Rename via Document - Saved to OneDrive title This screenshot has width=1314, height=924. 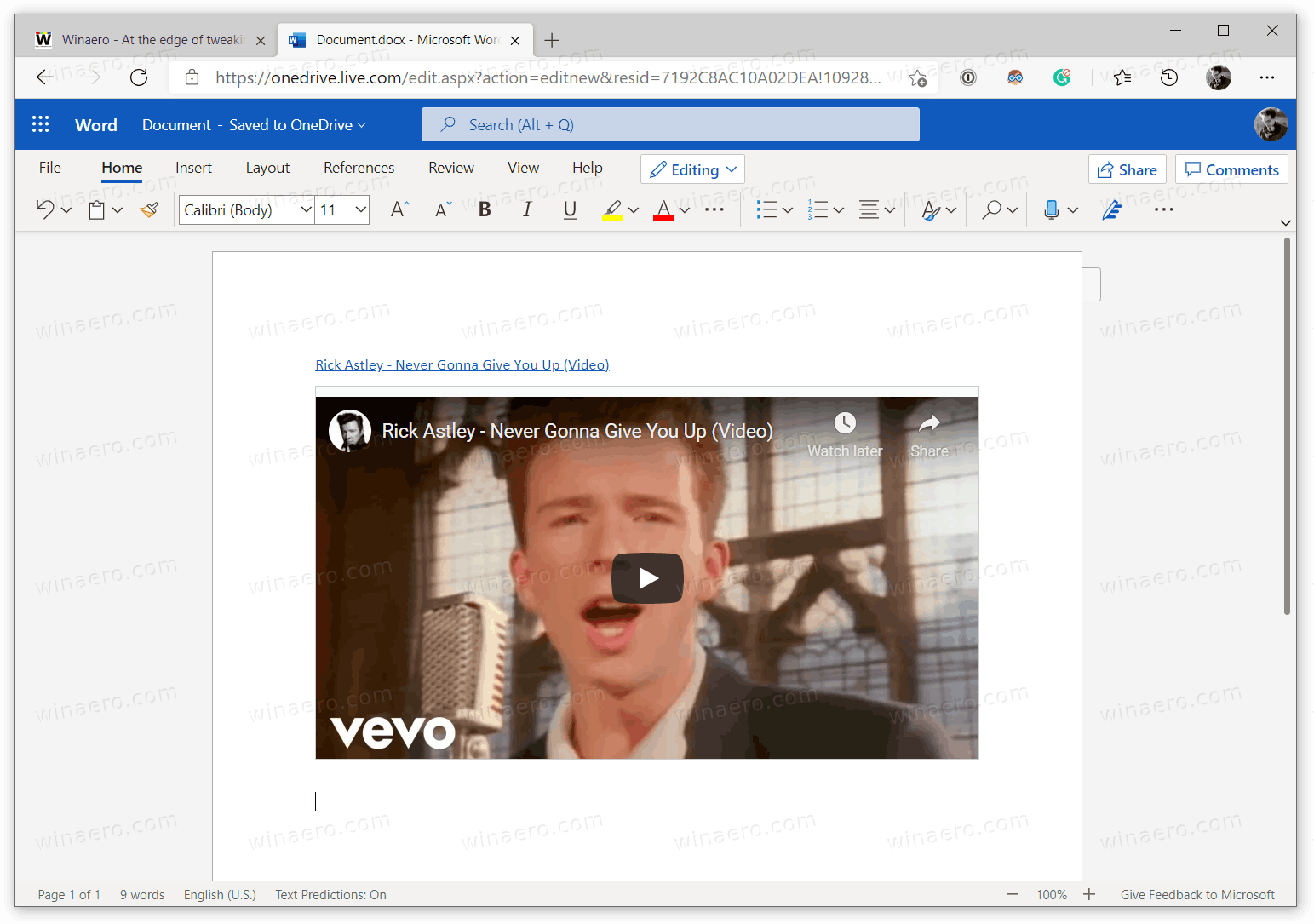pos(254,124)
